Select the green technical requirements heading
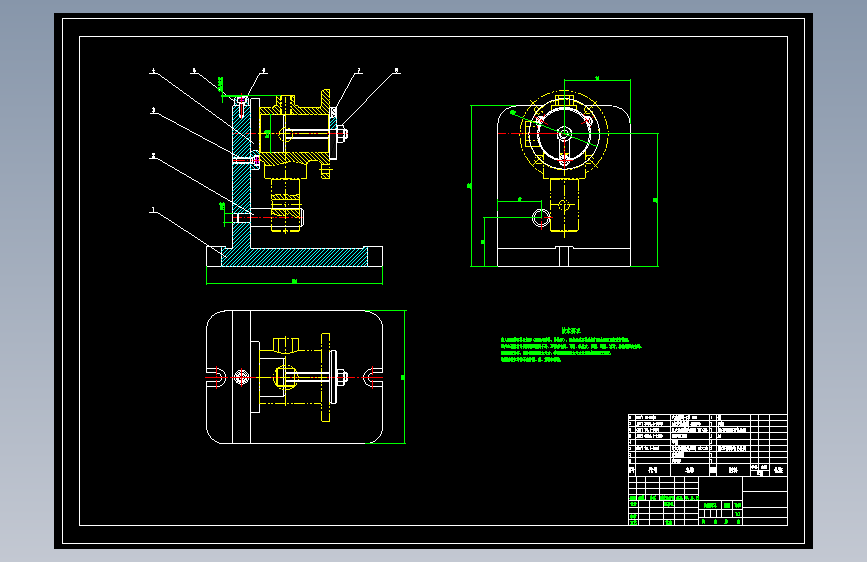The height and width of the screenshot is (562, 867). click(x=571, y=330)
